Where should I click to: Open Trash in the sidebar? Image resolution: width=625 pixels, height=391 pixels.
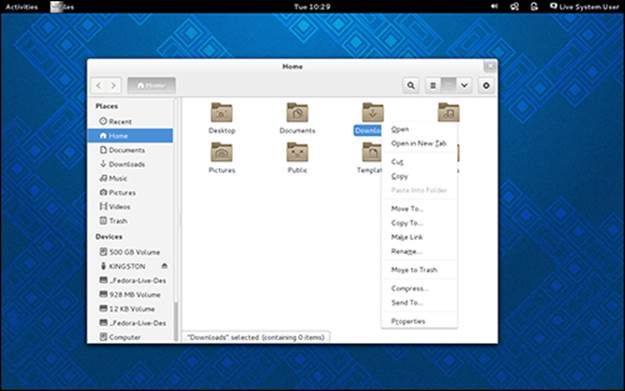[x=130, y=220]
